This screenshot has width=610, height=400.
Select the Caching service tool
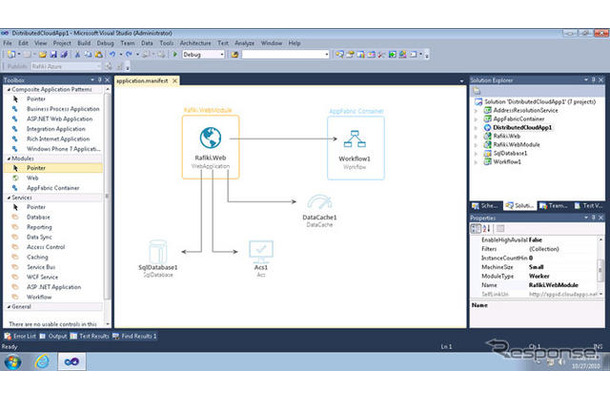pos(37,257)
